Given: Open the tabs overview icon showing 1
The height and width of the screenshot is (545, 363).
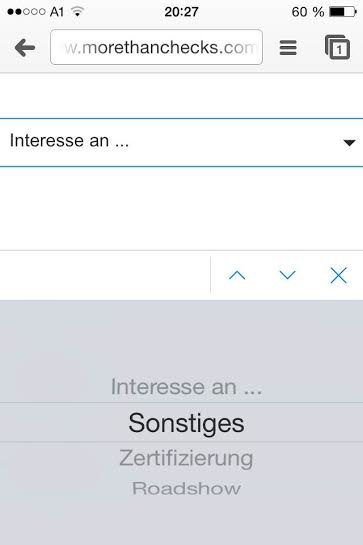Looking at the screenshot, I should tap(337, 47).
